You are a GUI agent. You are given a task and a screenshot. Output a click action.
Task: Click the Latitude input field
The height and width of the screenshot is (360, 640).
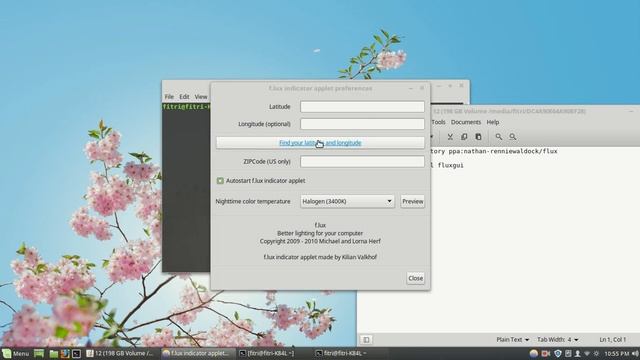tap(362, 107)
